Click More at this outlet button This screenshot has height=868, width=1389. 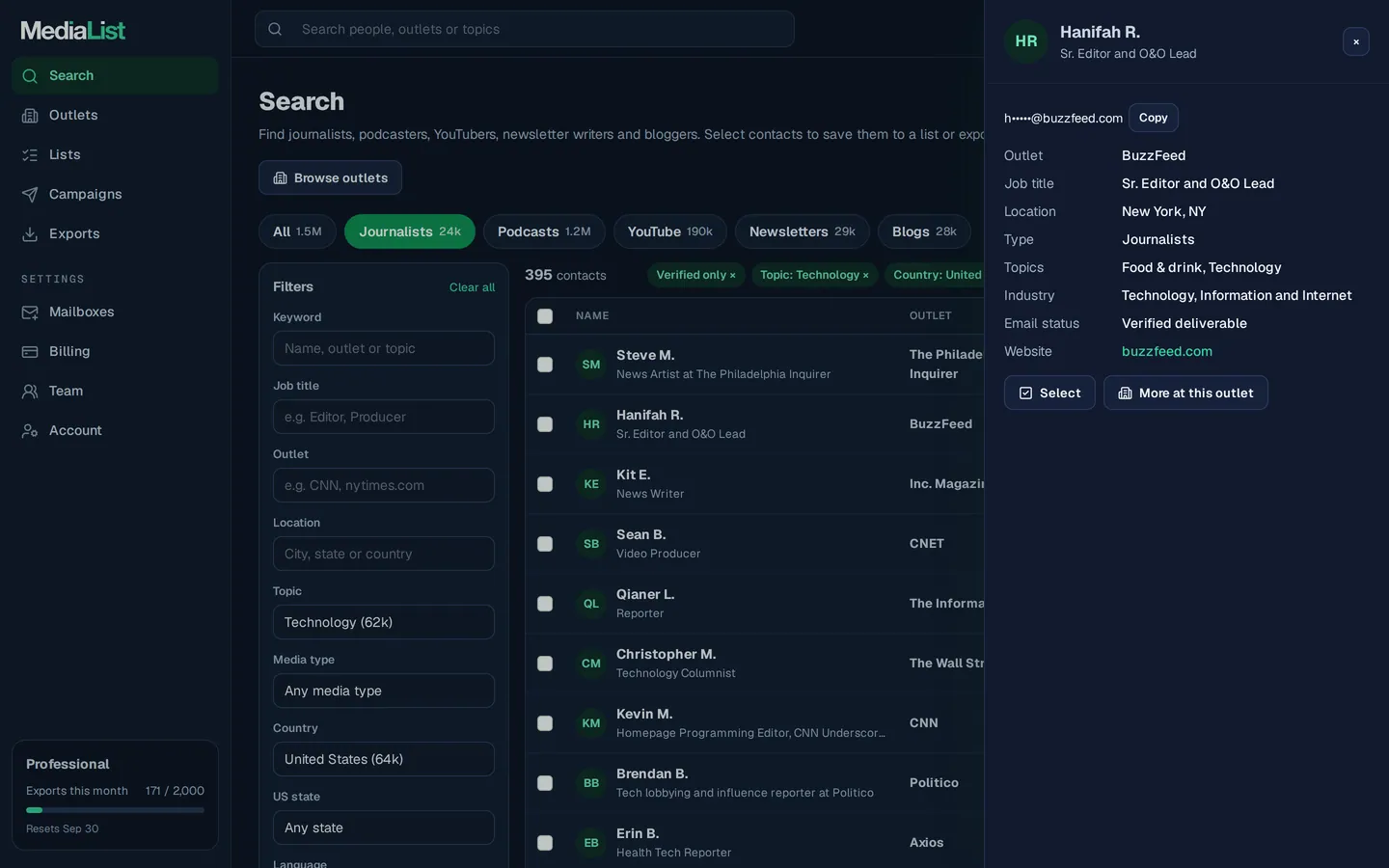point(1185,393)
